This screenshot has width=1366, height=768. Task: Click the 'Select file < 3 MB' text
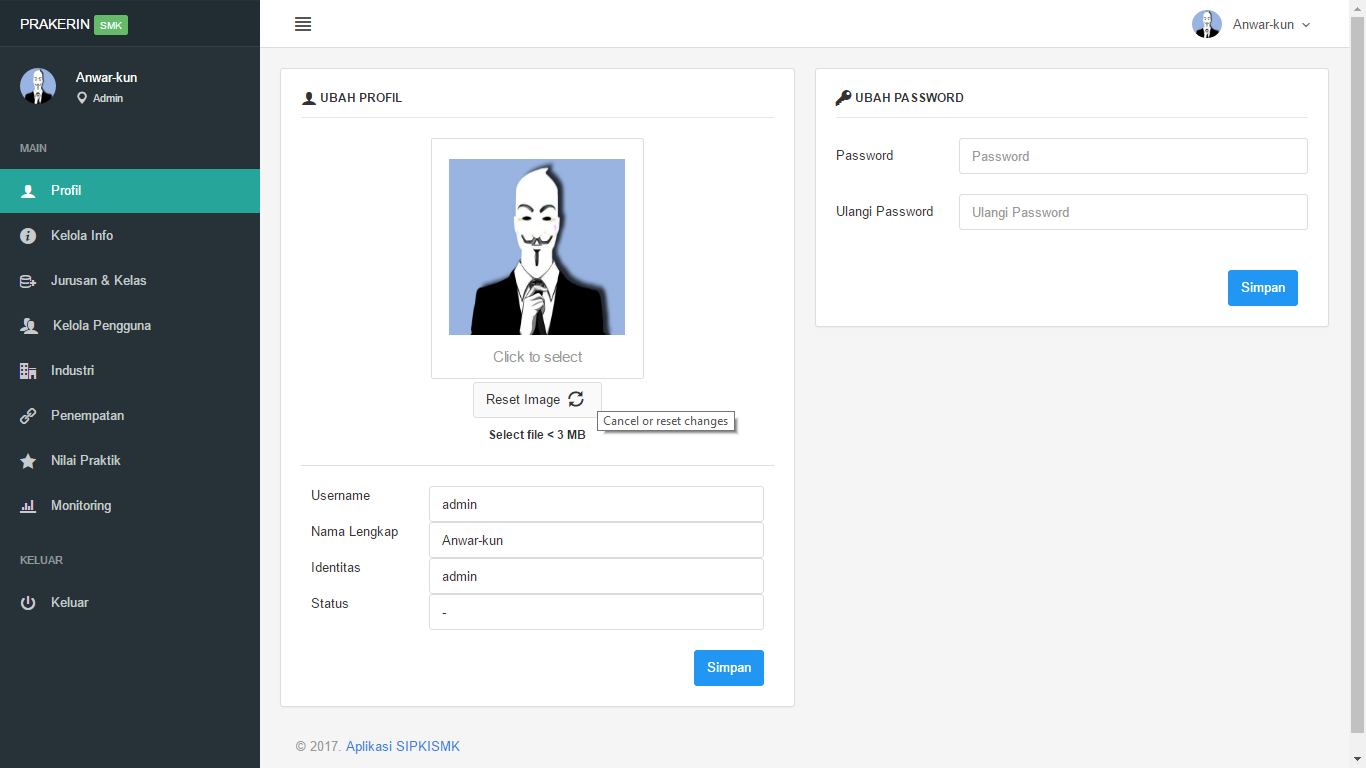pos(537,435)
